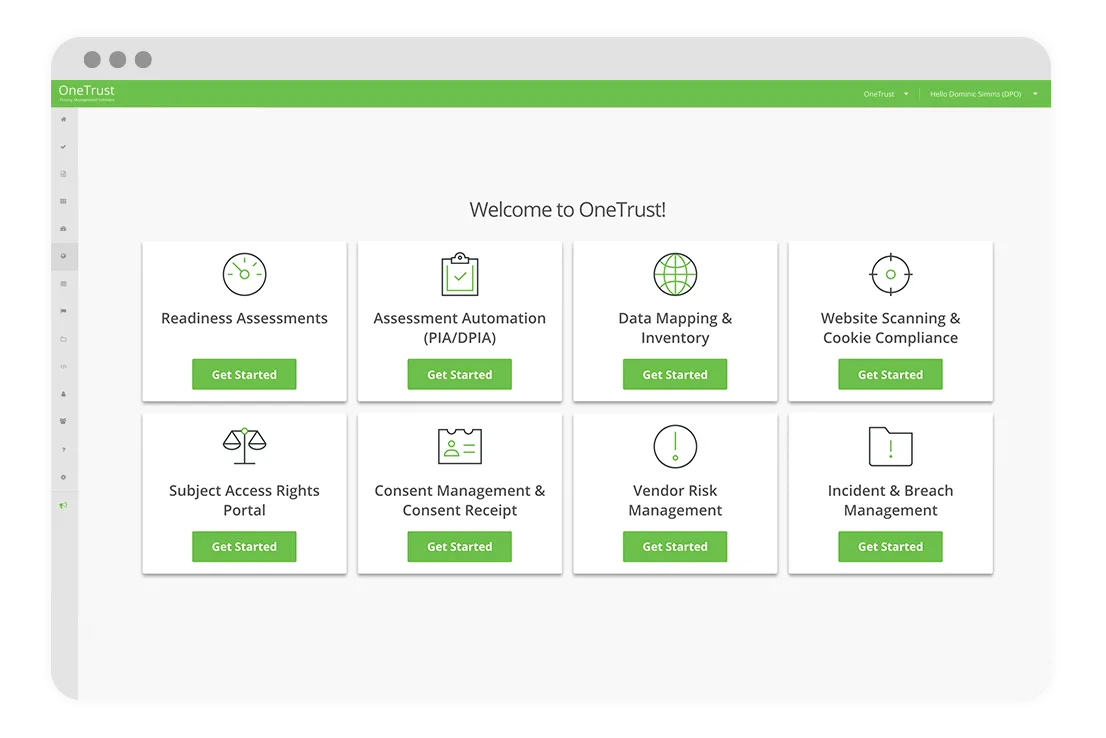Image resolution: width=1106 pixels, height=738 pixels.
Task: Click the folder icon in the sidebar
Action: tap(63, 339)
